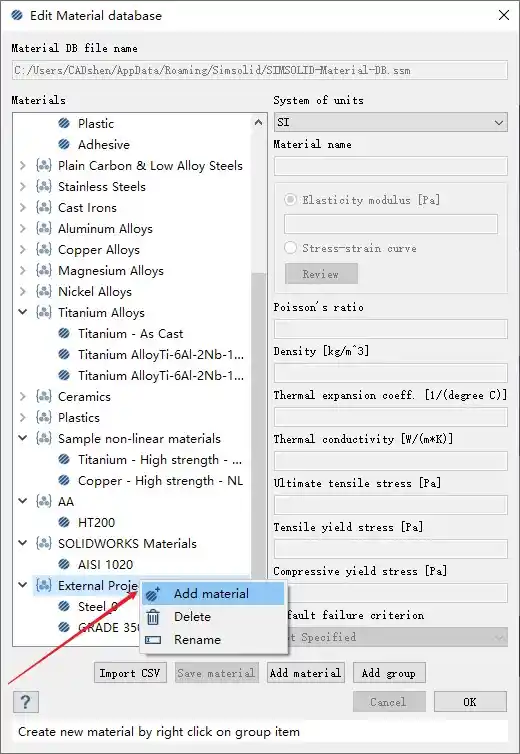Collapse the AA group
This screenshot has width=520, height=754.
(x=23, y=501)
